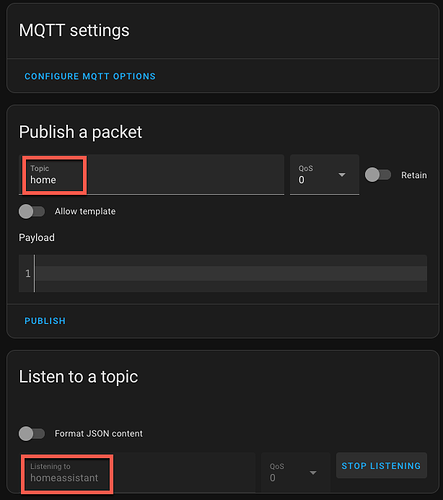Image resolution: width=443 pixels, height=500 pixels.
Task: Click line number 1 in Payload gutter
Action: point(28,274)
